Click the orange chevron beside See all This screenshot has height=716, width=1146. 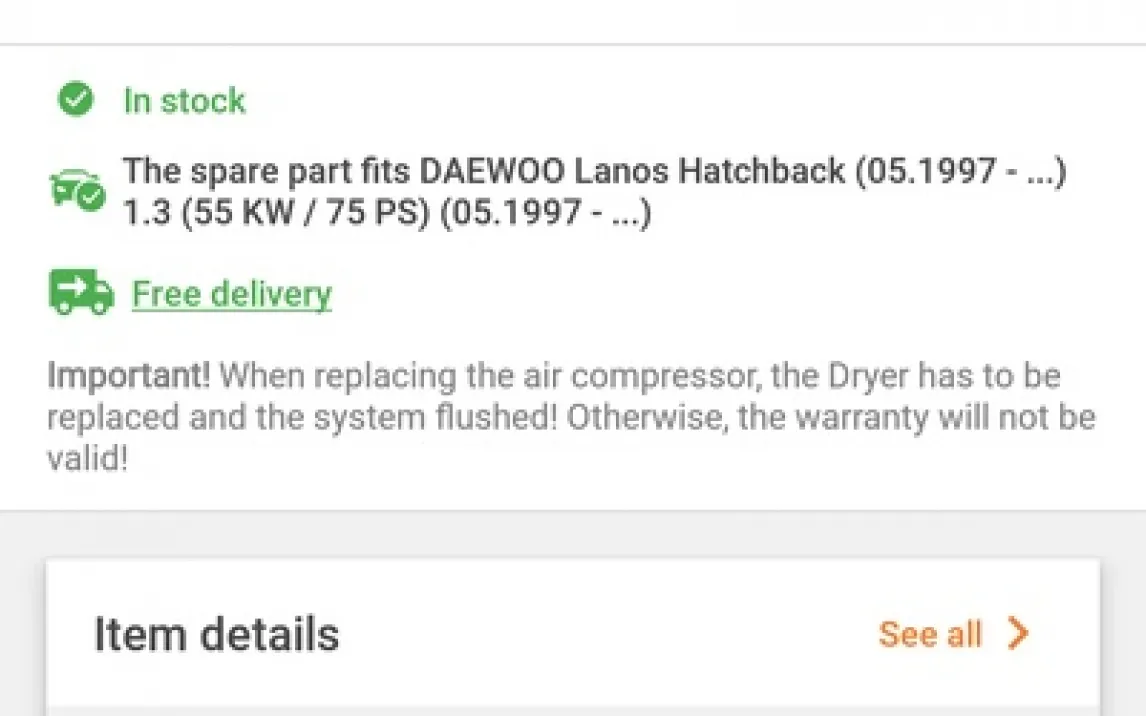pyautogui.click(x=1017, y=634)
